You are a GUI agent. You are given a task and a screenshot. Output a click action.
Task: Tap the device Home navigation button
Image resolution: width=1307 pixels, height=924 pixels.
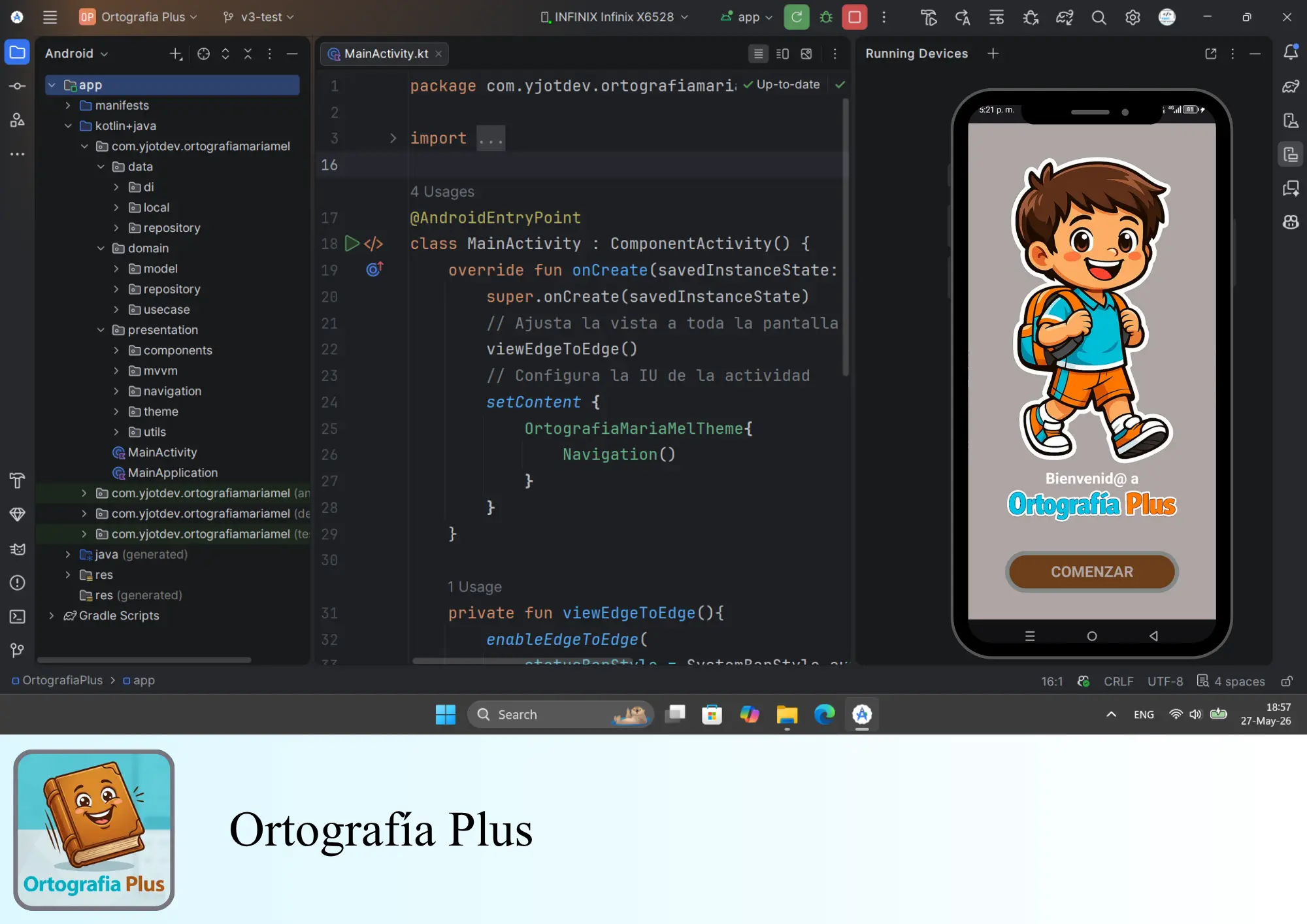click(1091, 636)
